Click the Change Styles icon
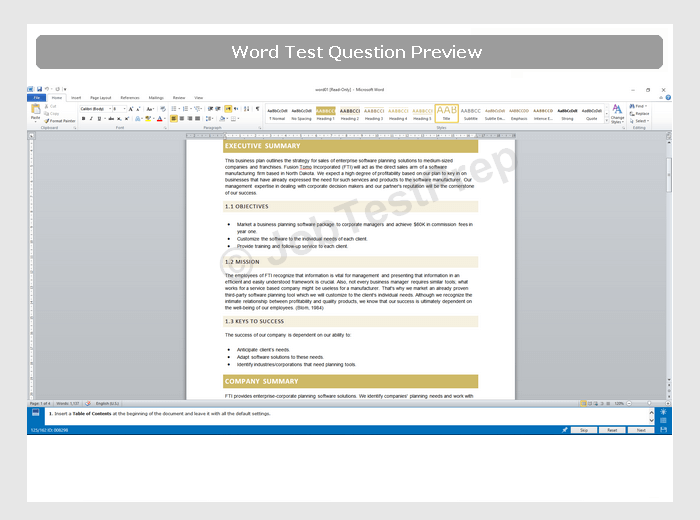This screenshot has width=700, height=520. 617,113
